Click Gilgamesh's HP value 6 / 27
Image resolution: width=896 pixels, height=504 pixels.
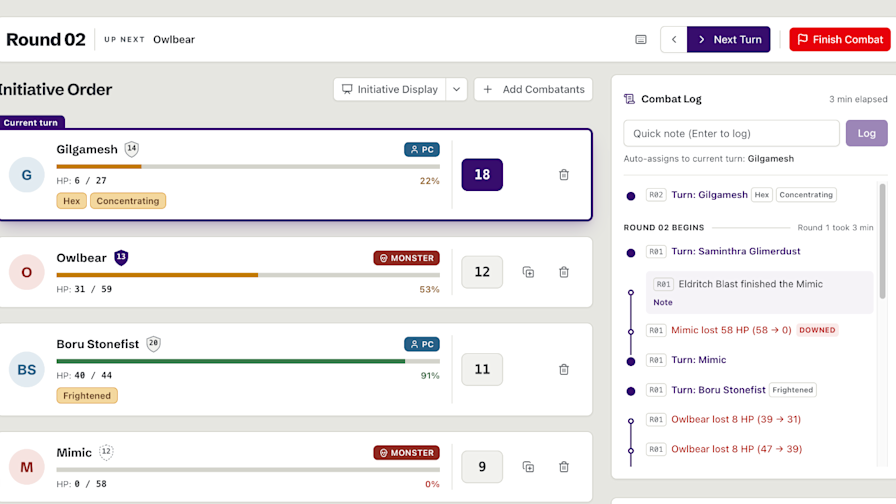(90, 181)
